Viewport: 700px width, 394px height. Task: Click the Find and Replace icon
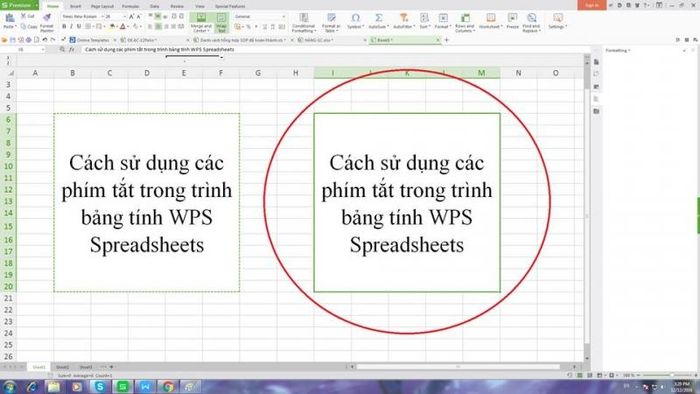(x=531, y=18)
